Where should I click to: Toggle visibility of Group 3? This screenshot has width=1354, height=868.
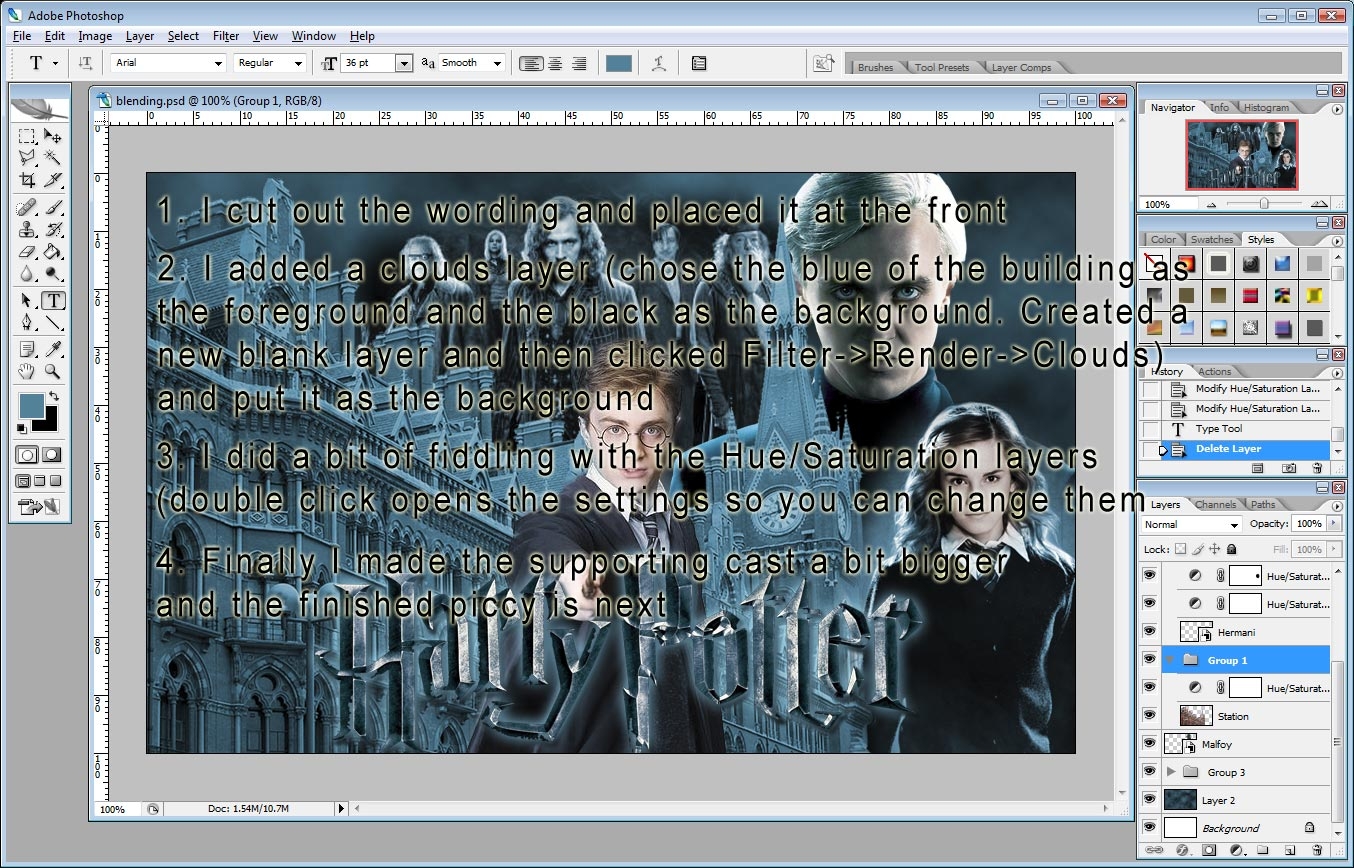1149,772
